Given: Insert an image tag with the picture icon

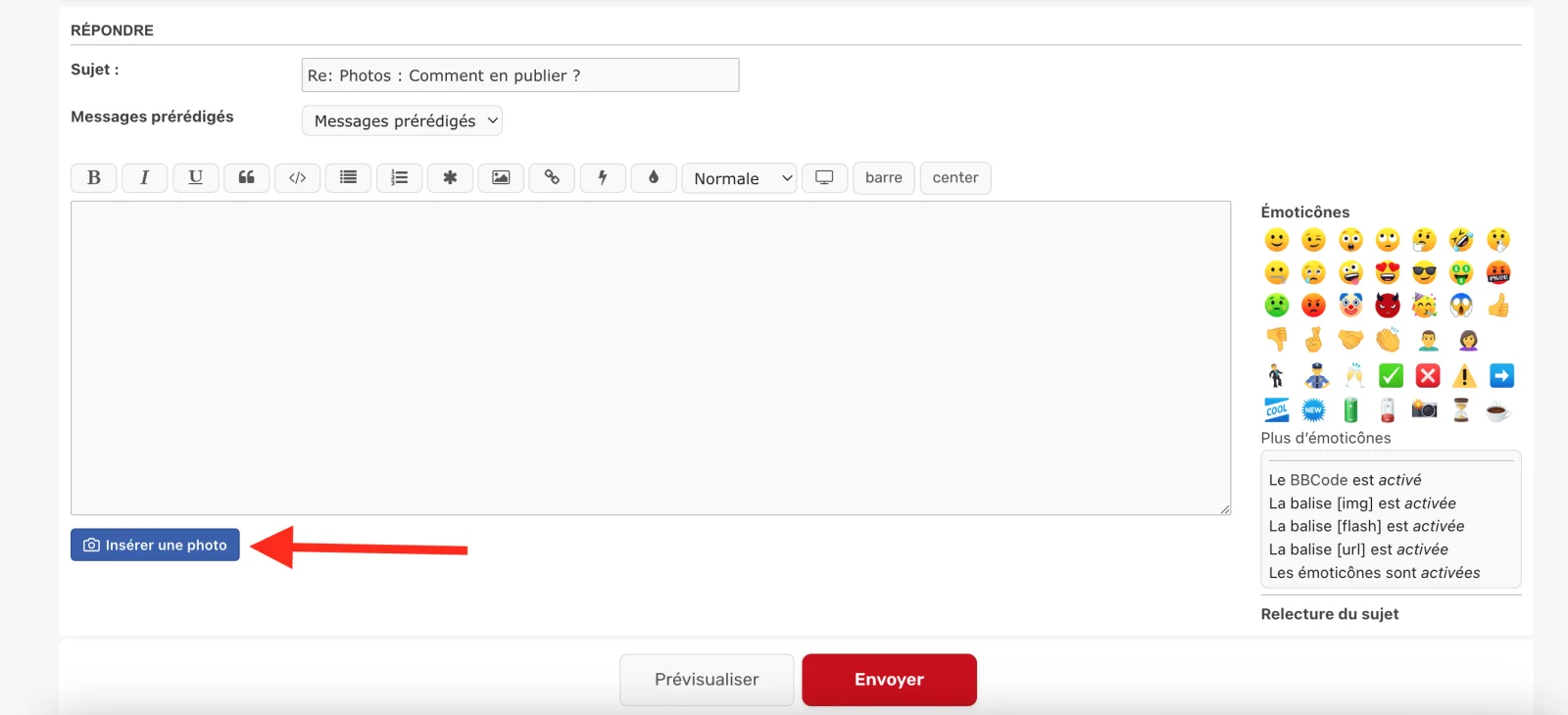Looking at the screenshot, I should pos(501,177).
